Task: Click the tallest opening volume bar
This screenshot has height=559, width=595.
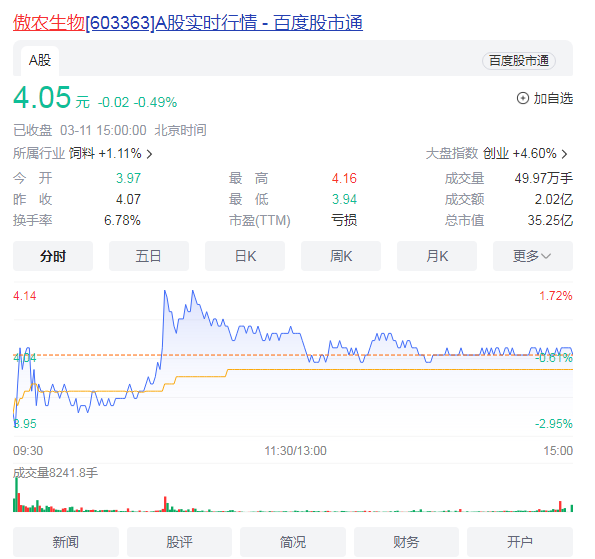Action: click(16, 495)
